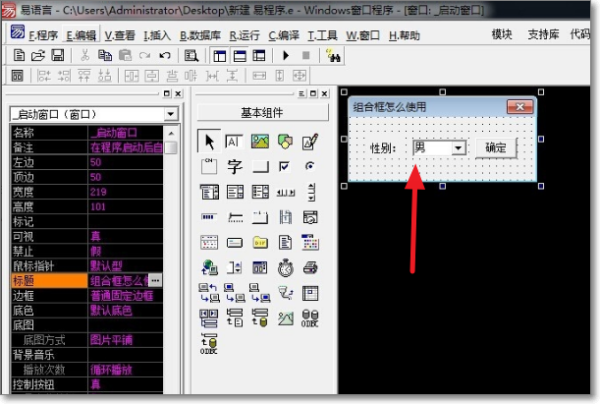Open the F.程序 menu

pos(43,36)
